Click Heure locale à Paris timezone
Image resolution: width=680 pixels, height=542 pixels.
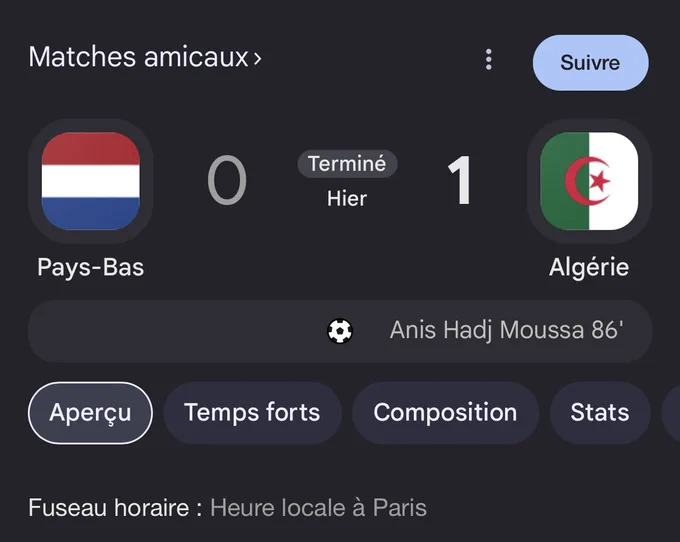(318, 508)
